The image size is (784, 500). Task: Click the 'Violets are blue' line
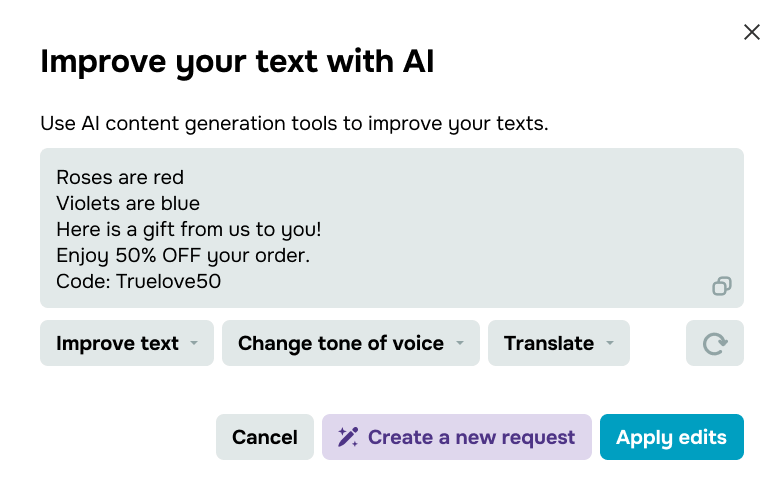(128, 204)
